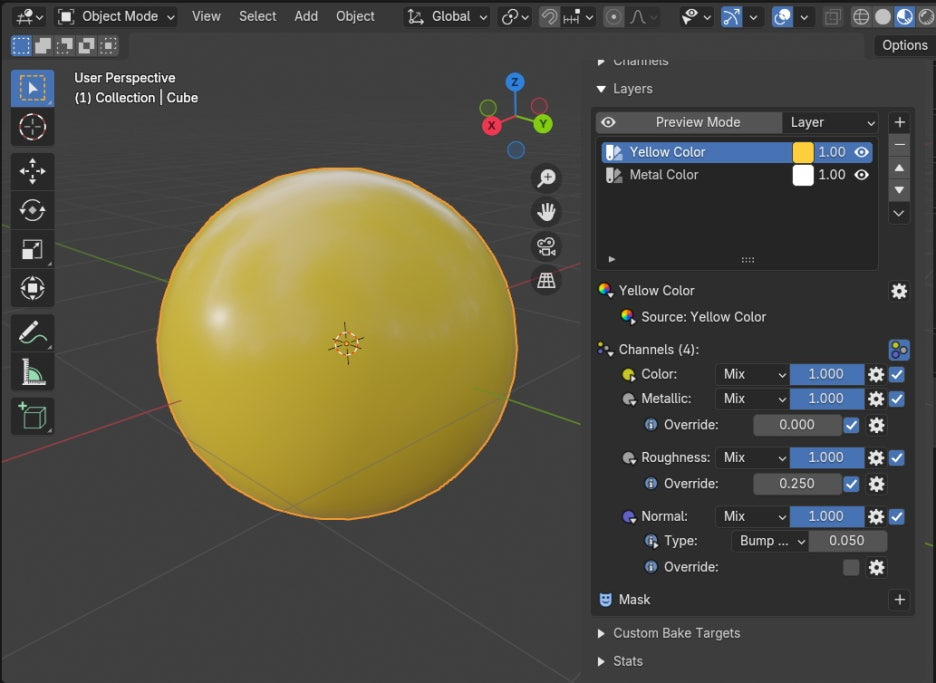The width and height of the screenshot is (936, 683).
Task: Open Yellow Color layer settings gear
Action: (x=899, y=291)
